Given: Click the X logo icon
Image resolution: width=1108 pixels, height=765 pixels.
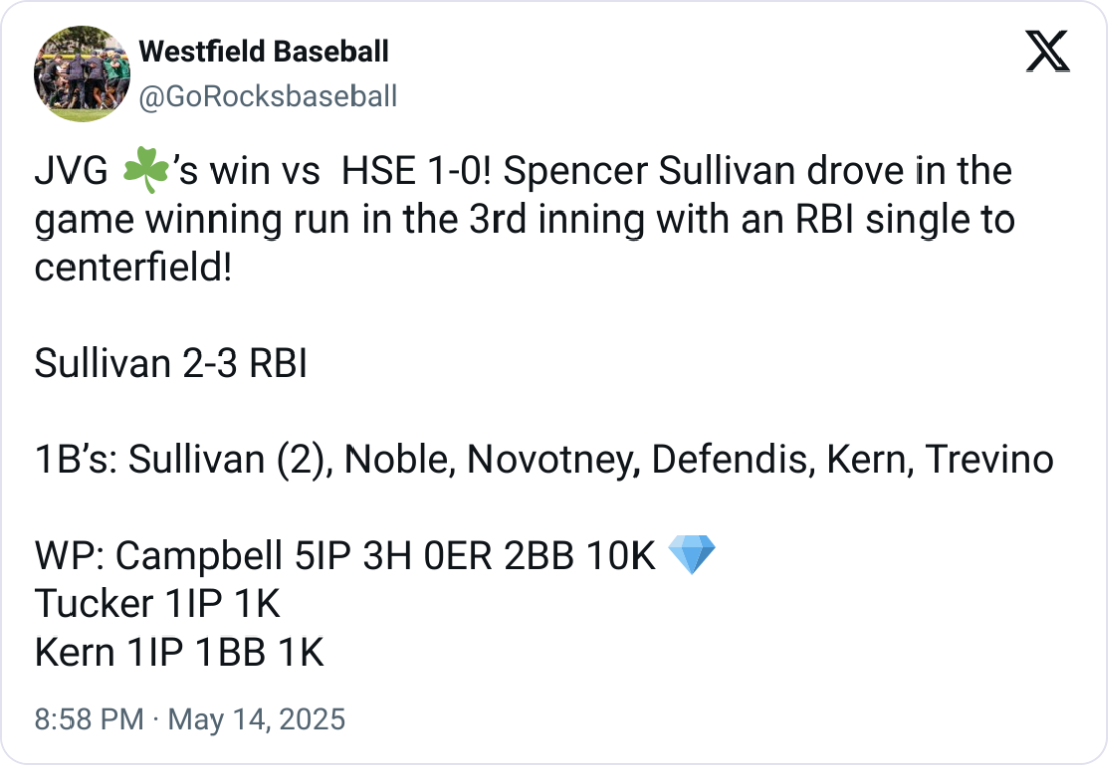Looking at the screenshot, I should click(x=1048, y=53).
